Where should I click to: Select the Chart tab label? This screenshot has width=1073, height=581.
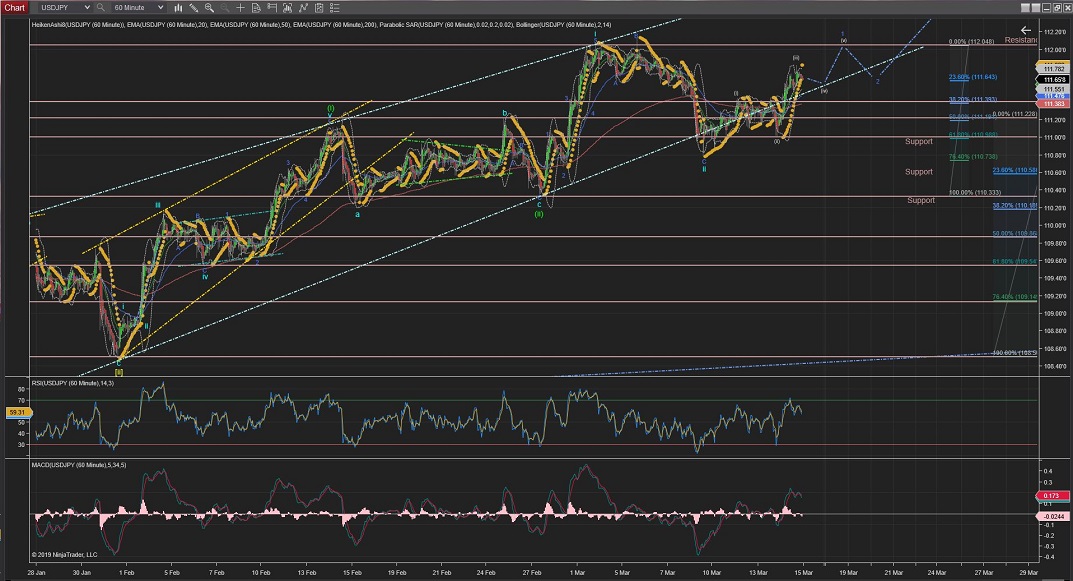pyautogui.click(x=14, y=7)
